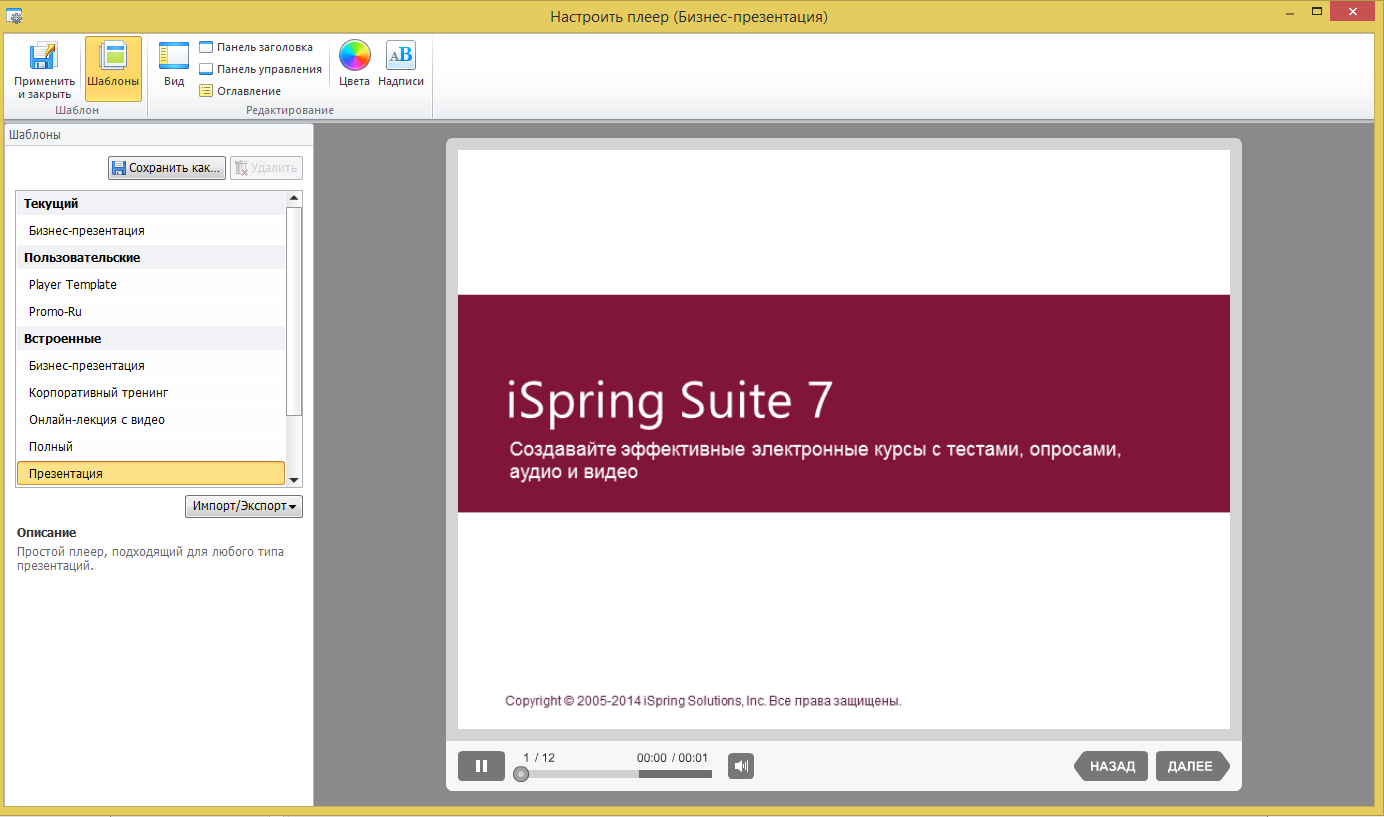
Task: Click the ДАЛЕЕ next slide button
Action: [1192, 766]
